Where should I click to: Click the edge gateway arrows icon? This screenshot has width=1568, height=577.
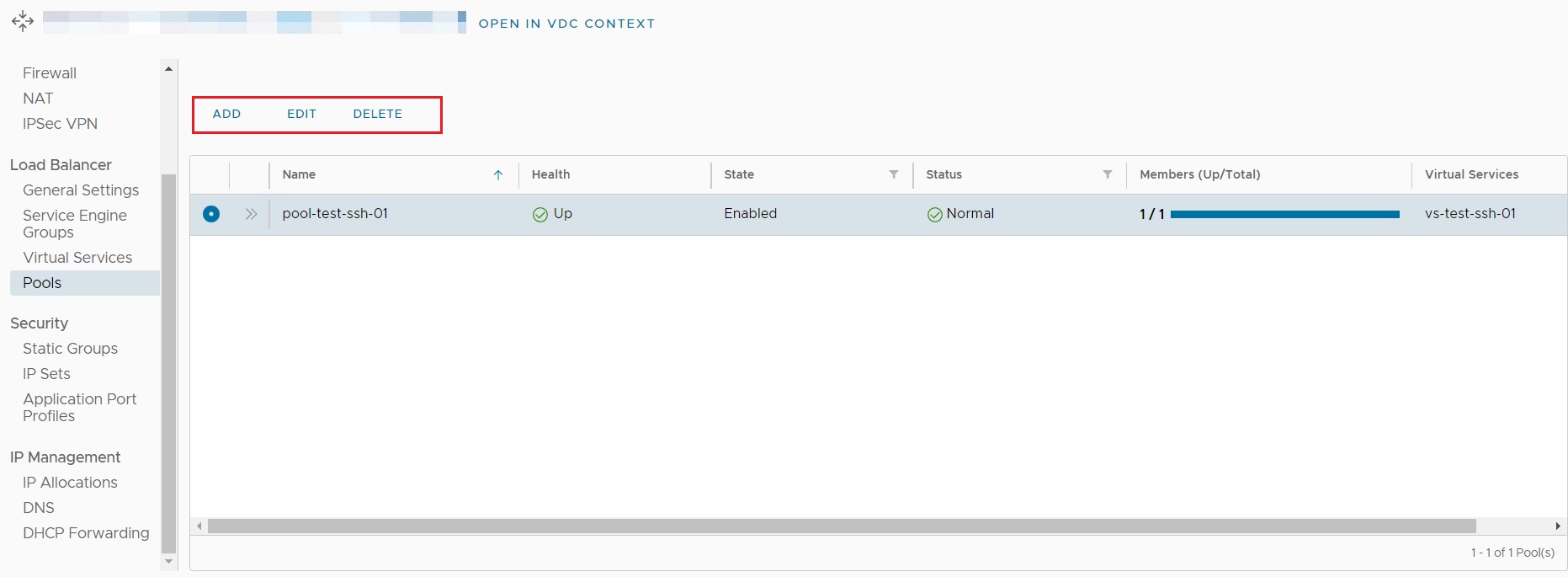pyautogui.click(x=23, y=22)
